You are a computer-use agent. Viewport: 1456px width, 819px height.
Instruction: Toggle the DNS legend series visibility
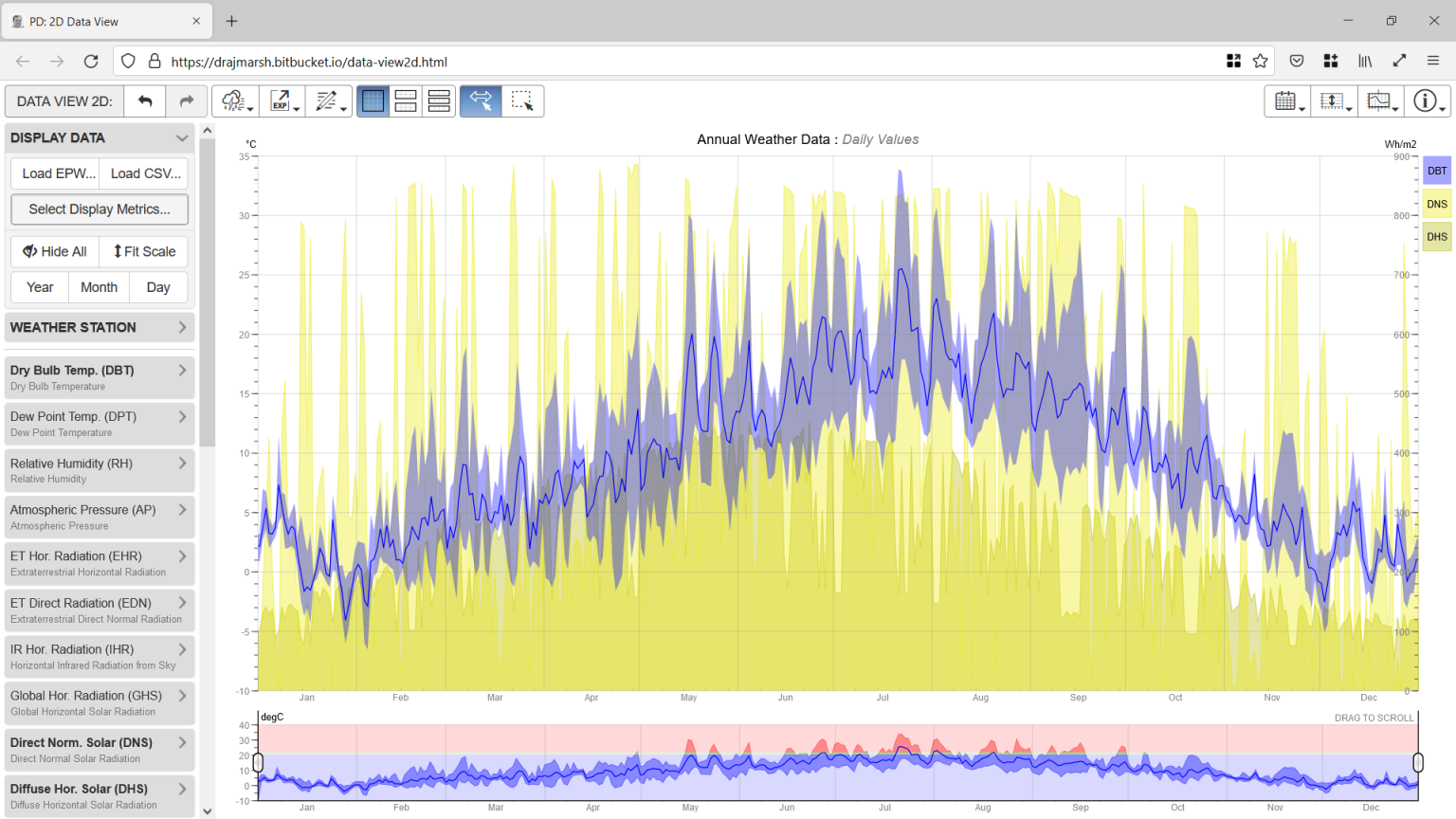(x=1437, y=204)
